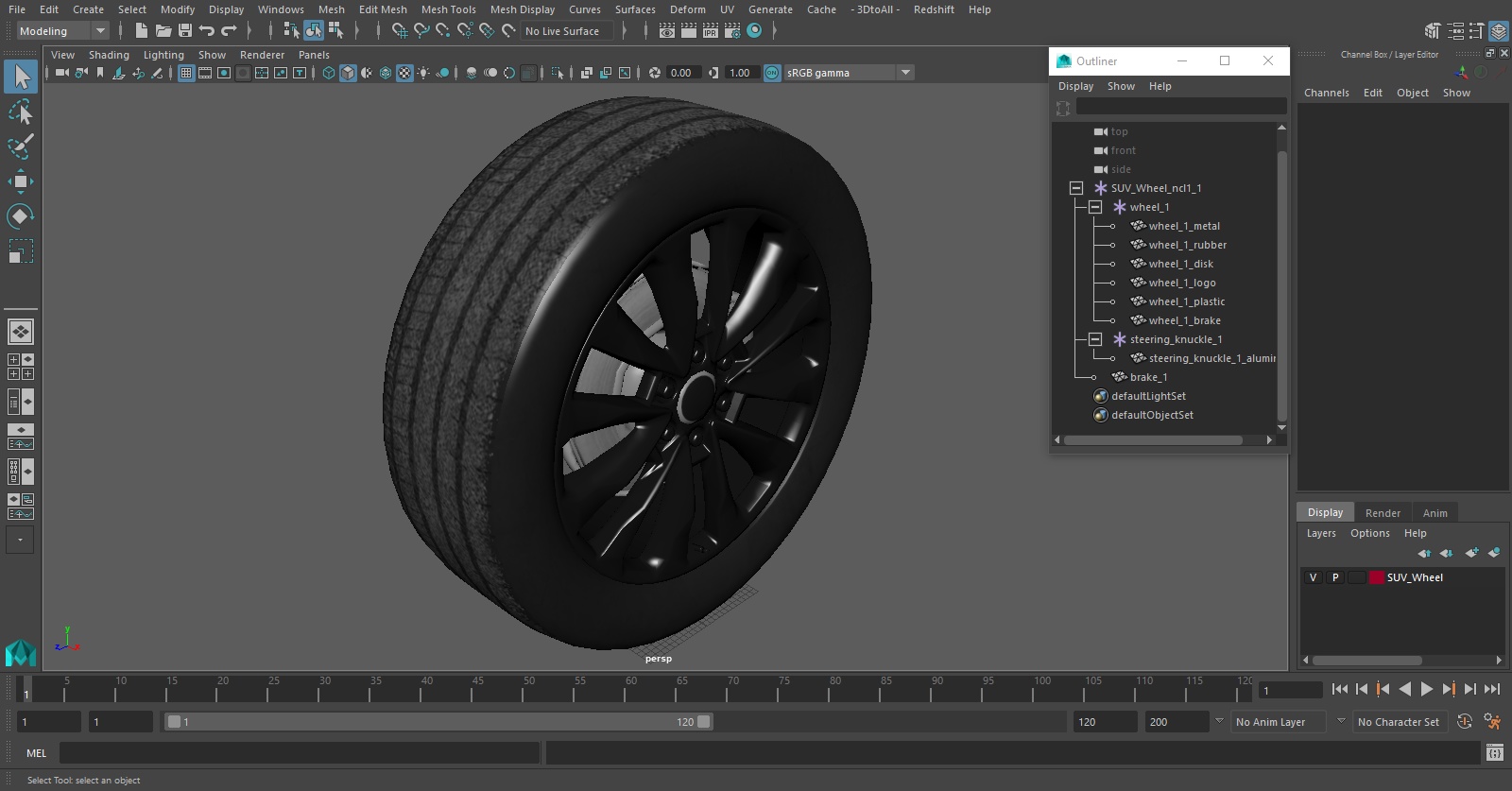
Task: Open the Script Editor icon
Action: pos(1495,753)
